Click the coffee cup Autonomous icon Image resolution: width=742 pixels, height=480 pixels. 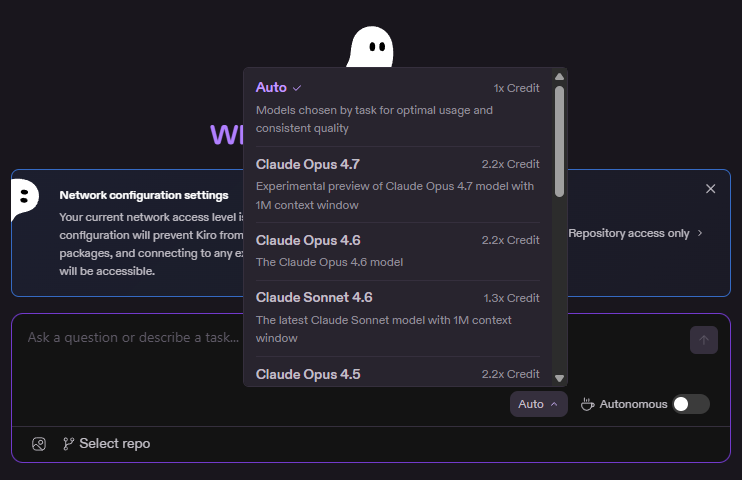[x=587, y=404]
